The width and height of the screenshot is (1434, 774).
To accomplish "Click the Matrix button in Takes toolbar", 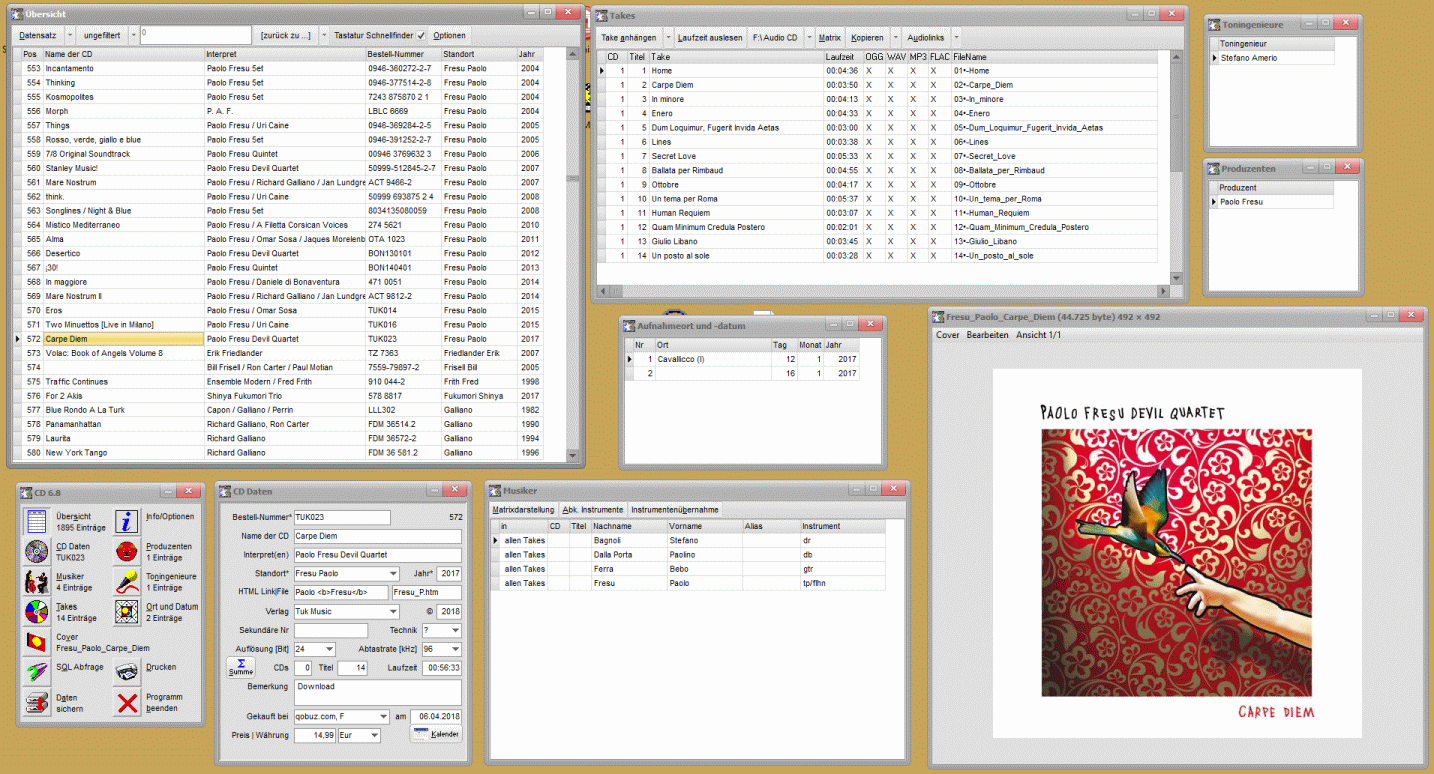I will (830, 37).
